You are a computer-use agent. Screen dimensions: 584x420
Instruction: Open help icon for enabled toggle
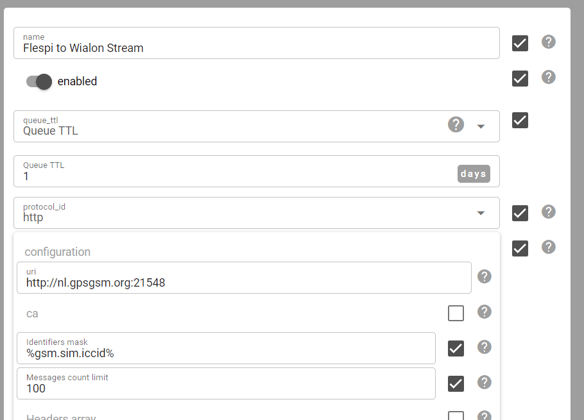548,77
